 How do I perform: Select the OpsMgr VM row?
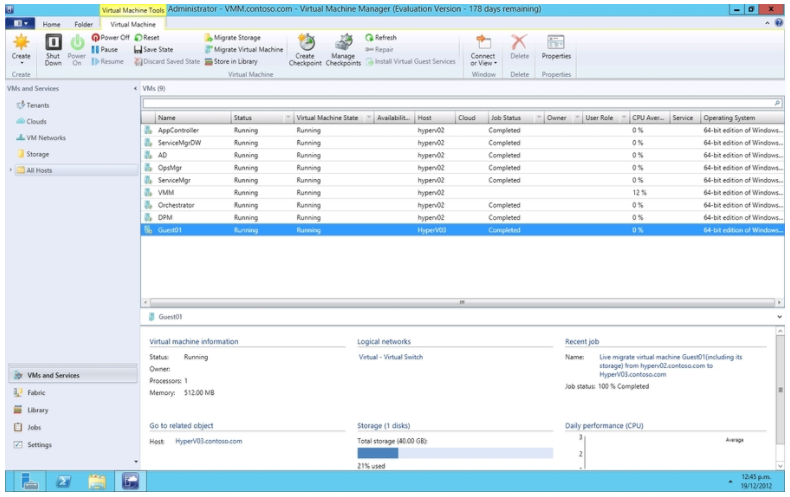tap(463, 168)
